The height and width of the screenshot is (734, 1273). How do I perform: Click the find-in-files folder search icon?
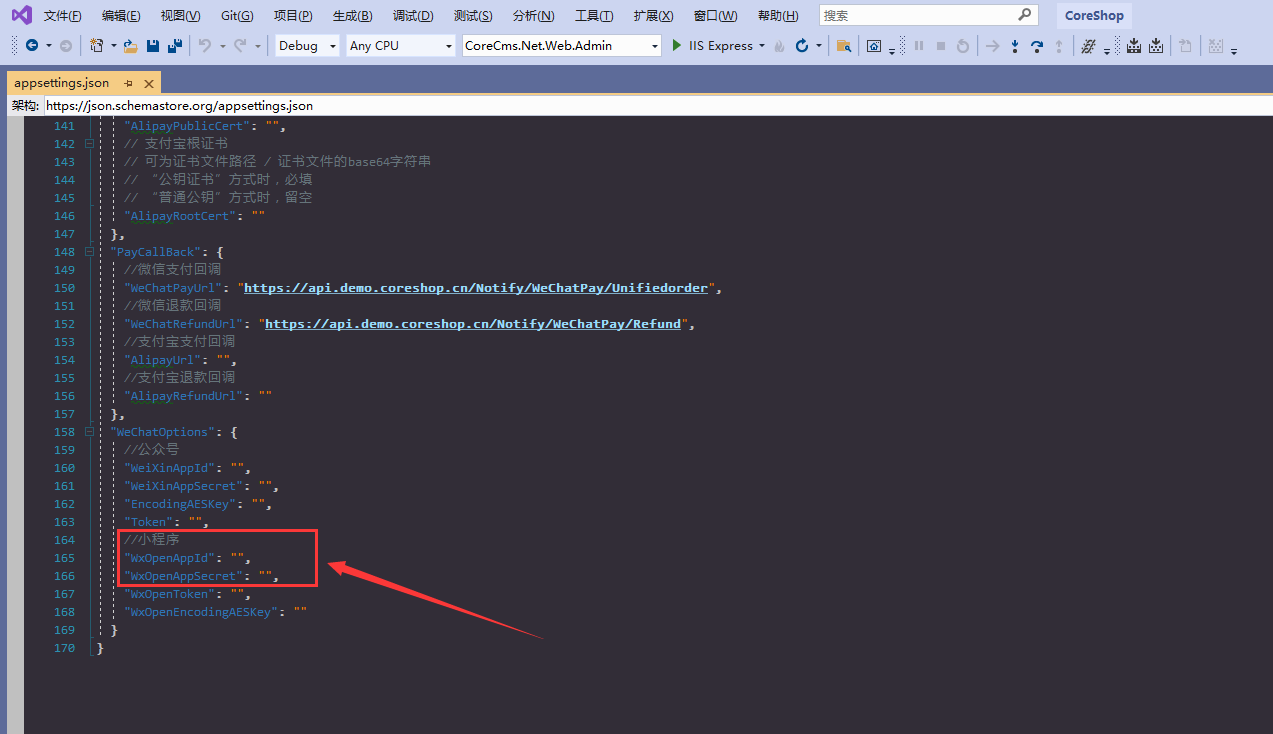(844, 46)
